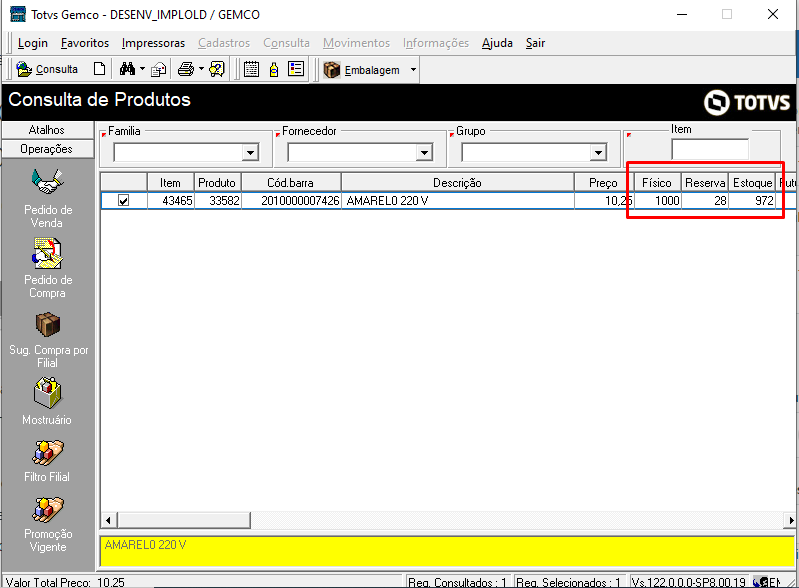Select the product cell 33582
Viewport: 799px width, 588px height.
[217, 201]
